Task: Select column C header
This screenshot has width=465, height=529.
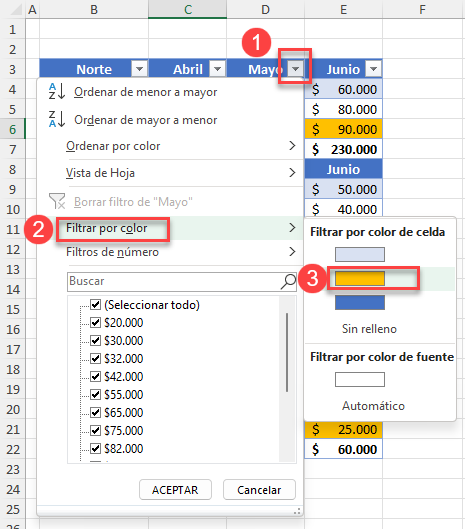Action: (x=188, y=9)
